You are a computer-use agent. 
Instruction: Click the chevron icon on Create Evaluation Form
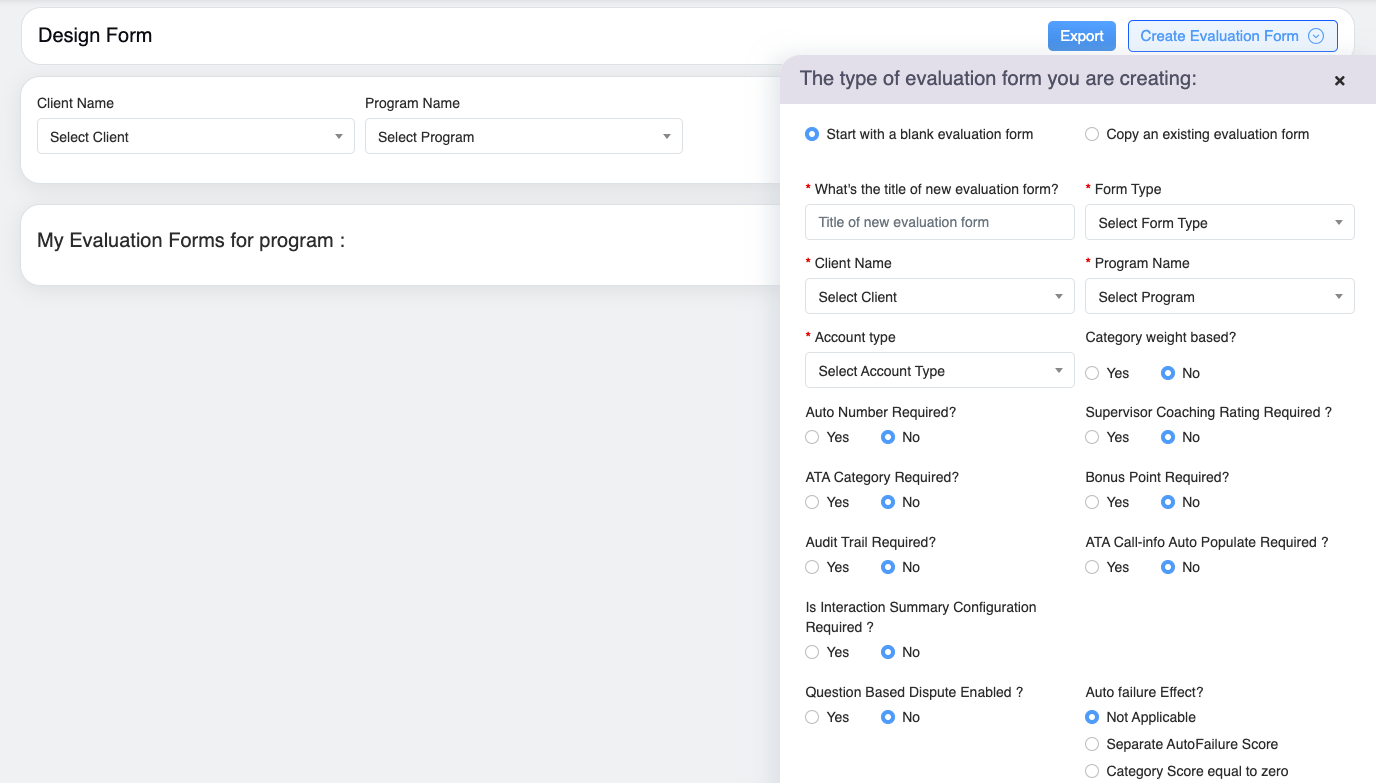1316,36
